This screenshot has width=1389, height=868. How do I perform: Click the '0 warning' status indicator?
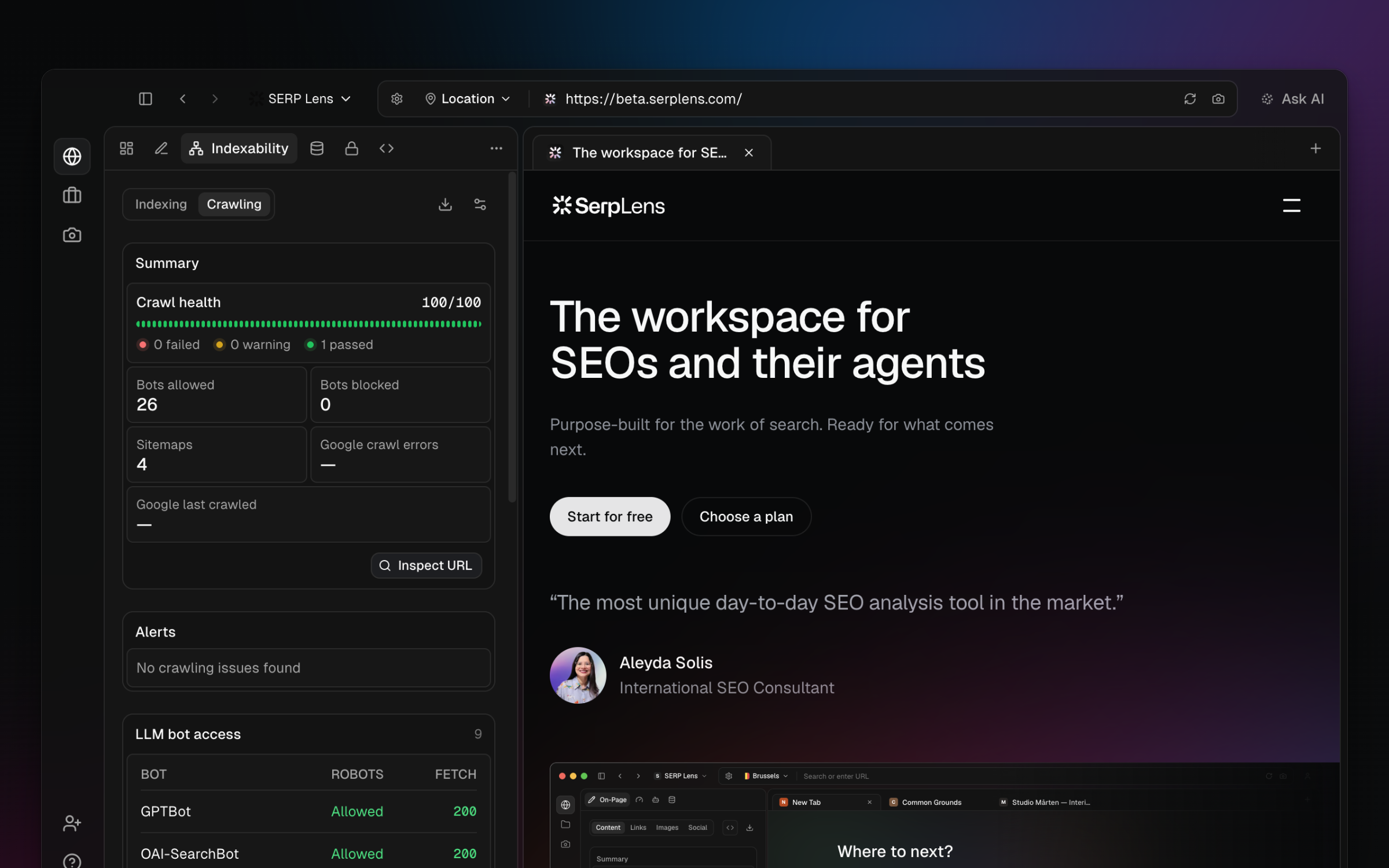tap(252, 345)
